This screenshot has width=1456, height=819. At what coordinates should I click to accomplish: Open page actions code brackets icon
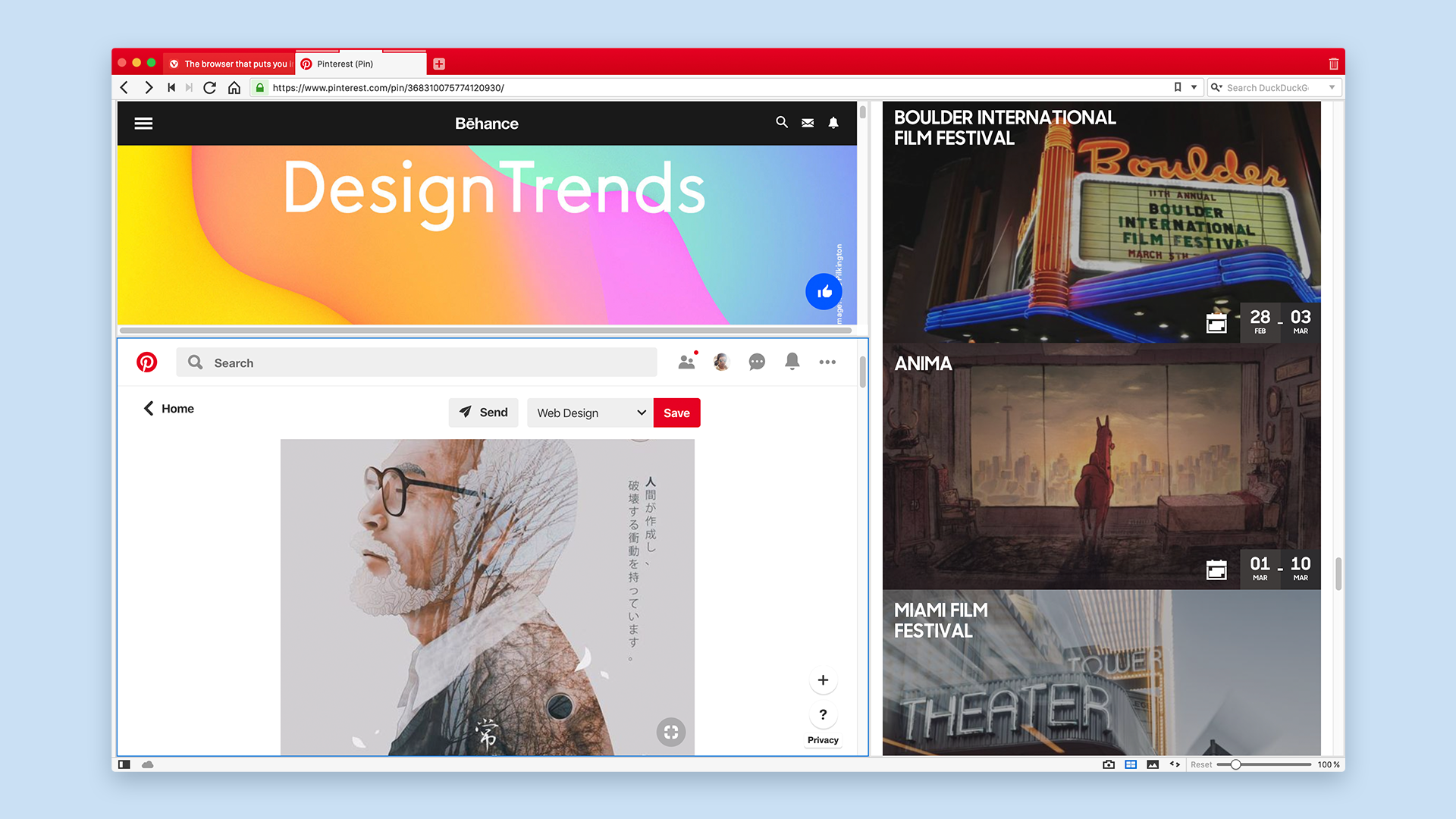(x=1175, y=764)
